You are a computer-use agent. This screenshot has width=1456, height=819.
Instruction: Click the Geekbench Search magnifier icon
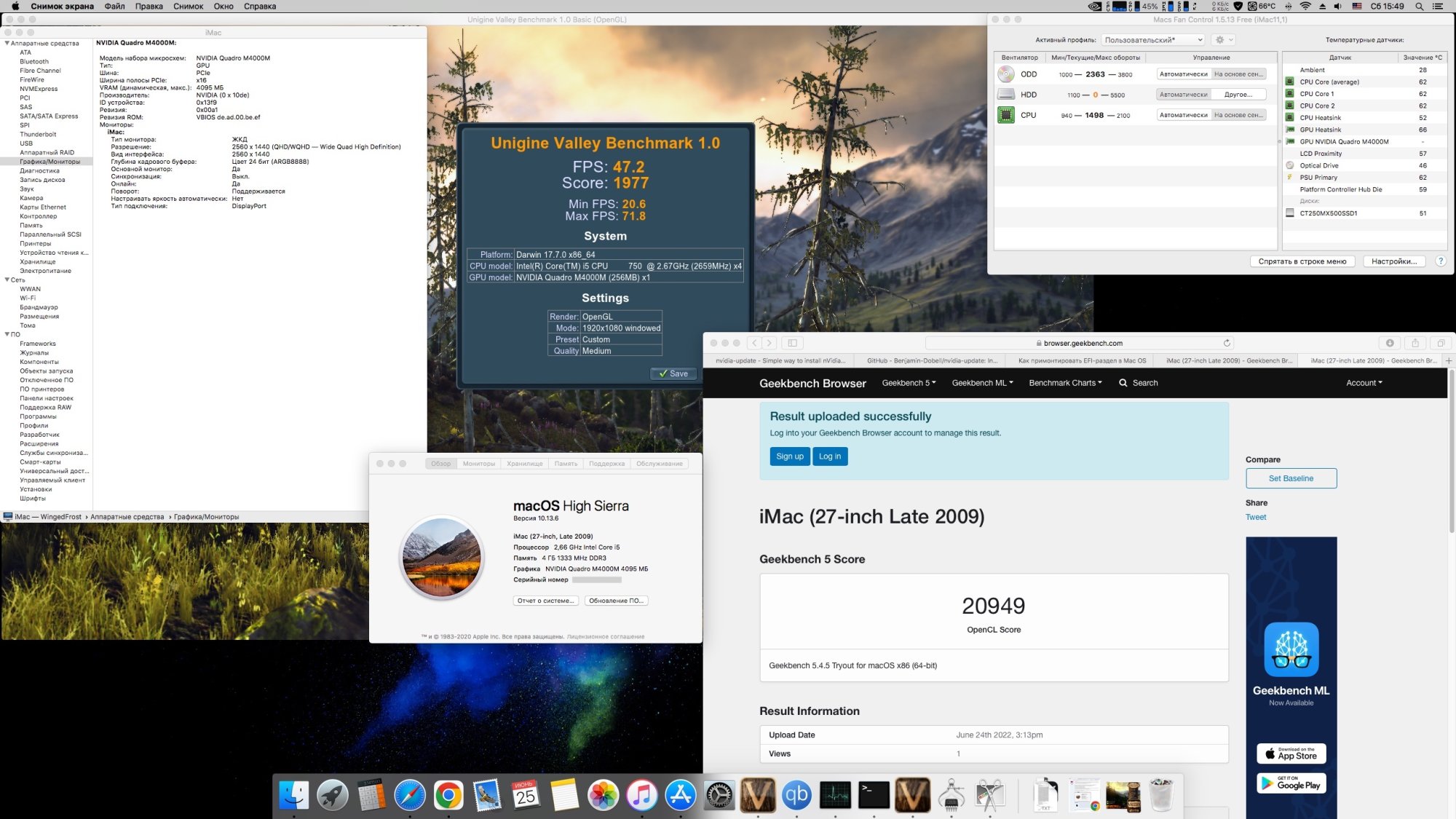coord(1123,383)
